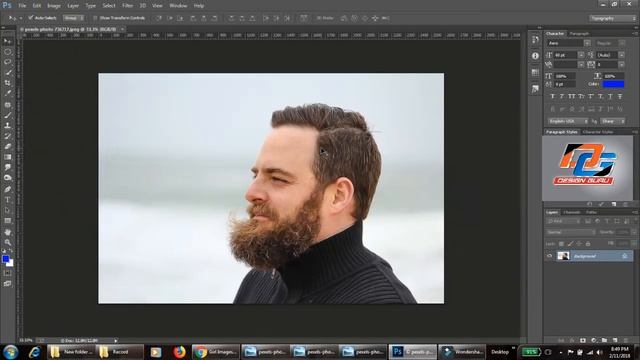
Task: Select the Healing Brush tool
Action: 7,105
